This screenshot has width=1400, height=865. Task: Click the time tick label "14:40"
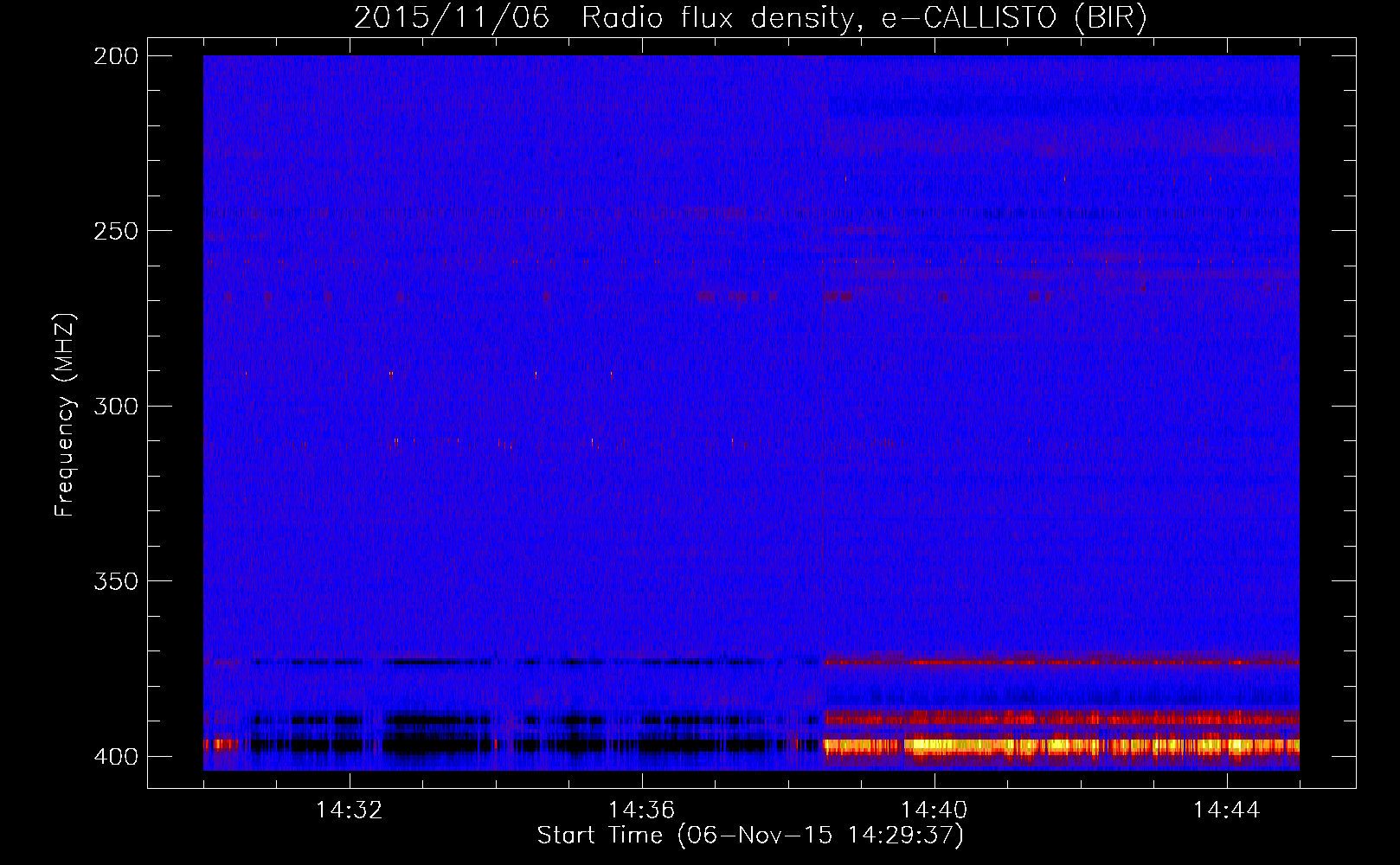point(934,811)
